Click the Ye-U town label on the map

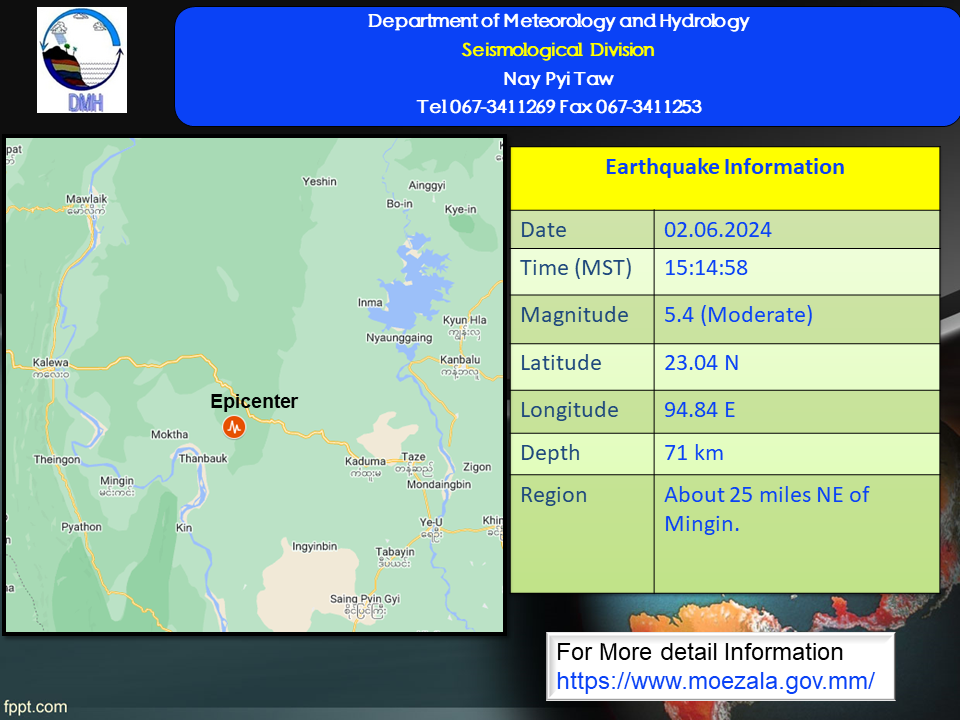[431, 522]
